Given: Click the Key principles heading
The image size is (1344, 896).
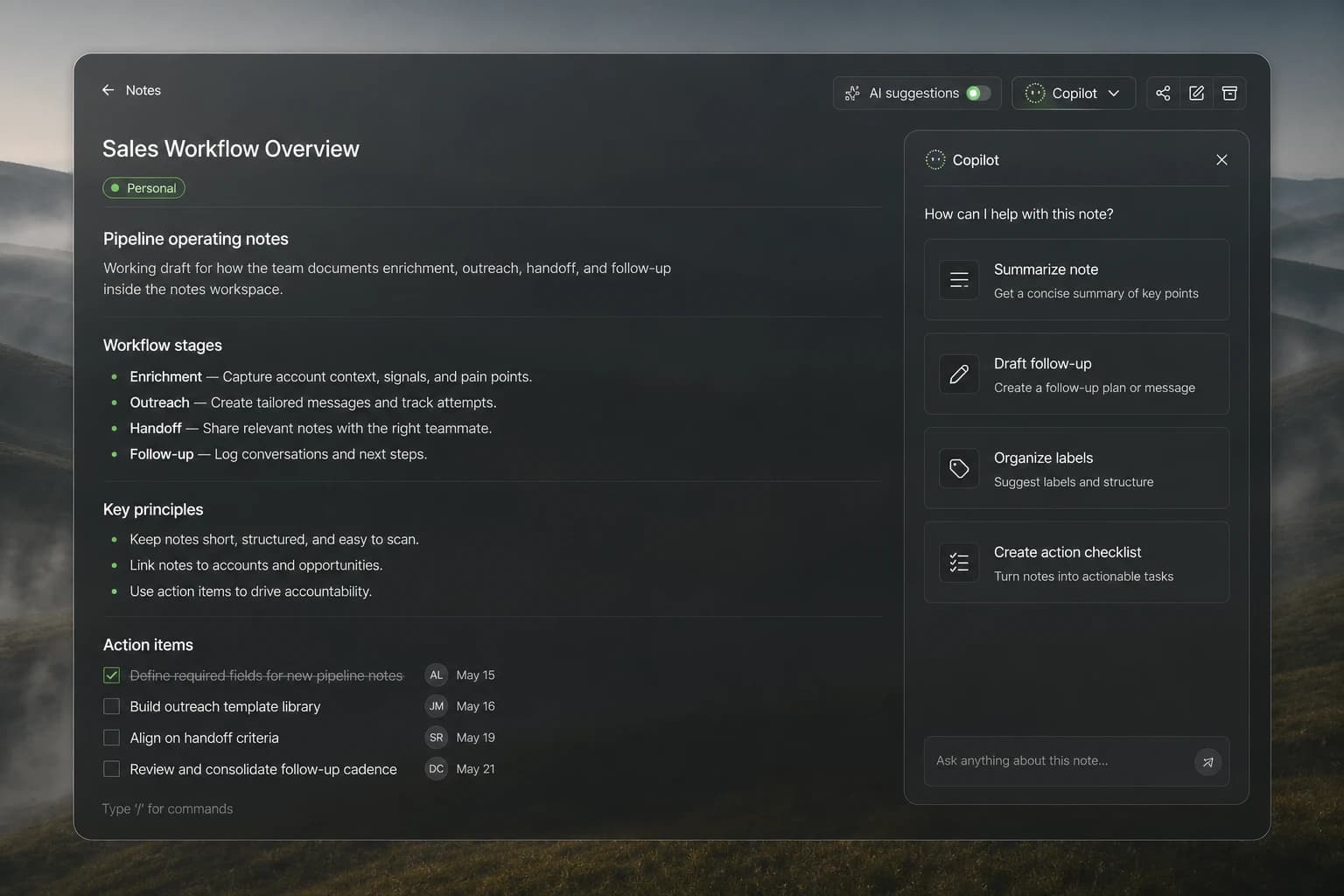Looking at the screenshot, I should pos(153,509).
